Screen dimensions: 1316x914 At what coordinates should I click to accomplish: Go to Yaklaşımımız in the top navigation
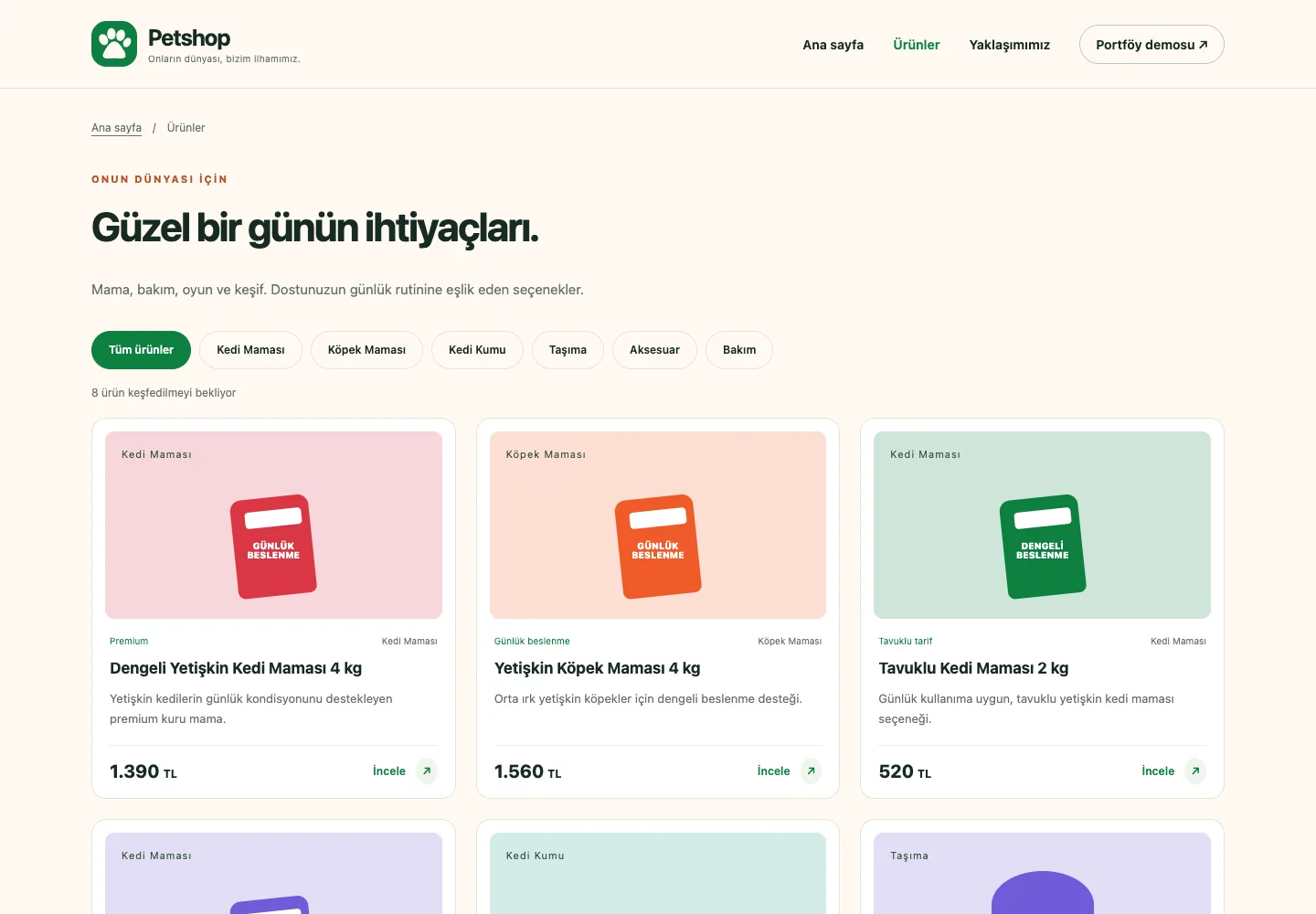[x=1010, y=45]
